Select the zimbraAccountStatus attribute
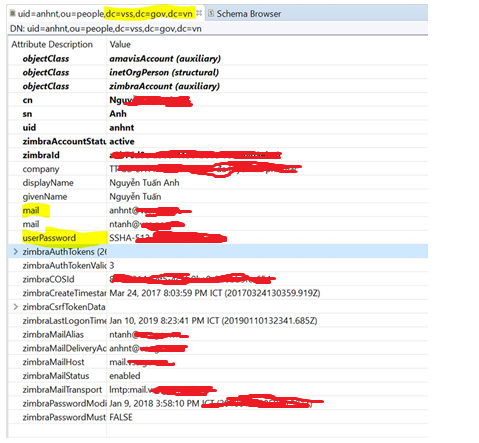The width and height of the screenshot is (479, 443). (64, 142)
